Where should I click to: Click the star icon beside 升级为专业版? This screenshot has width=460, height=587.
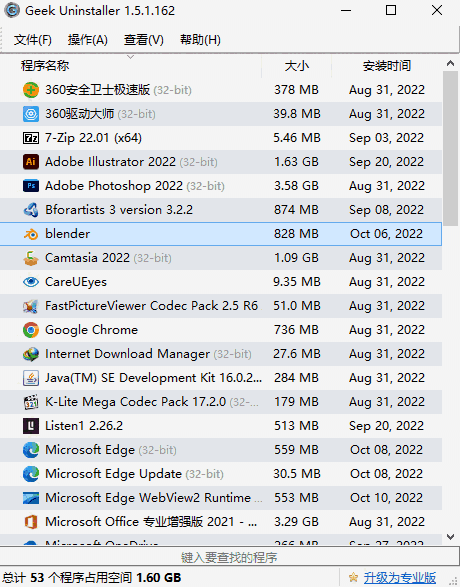pyautogui.click(x=353, y=577)
